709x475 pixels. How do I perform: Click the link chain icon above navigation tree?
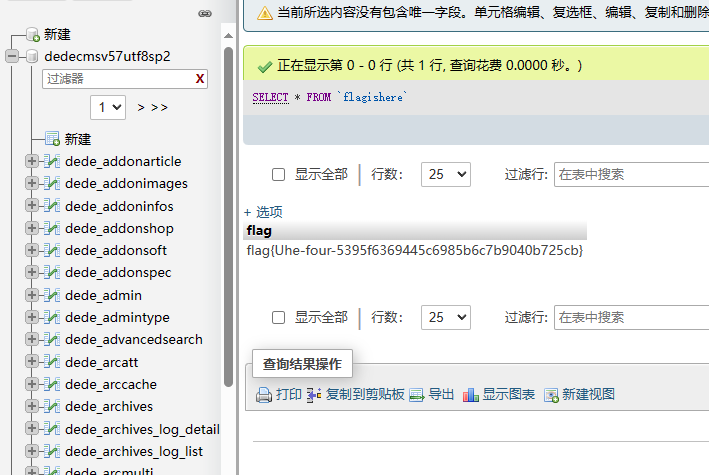[205, 14]
